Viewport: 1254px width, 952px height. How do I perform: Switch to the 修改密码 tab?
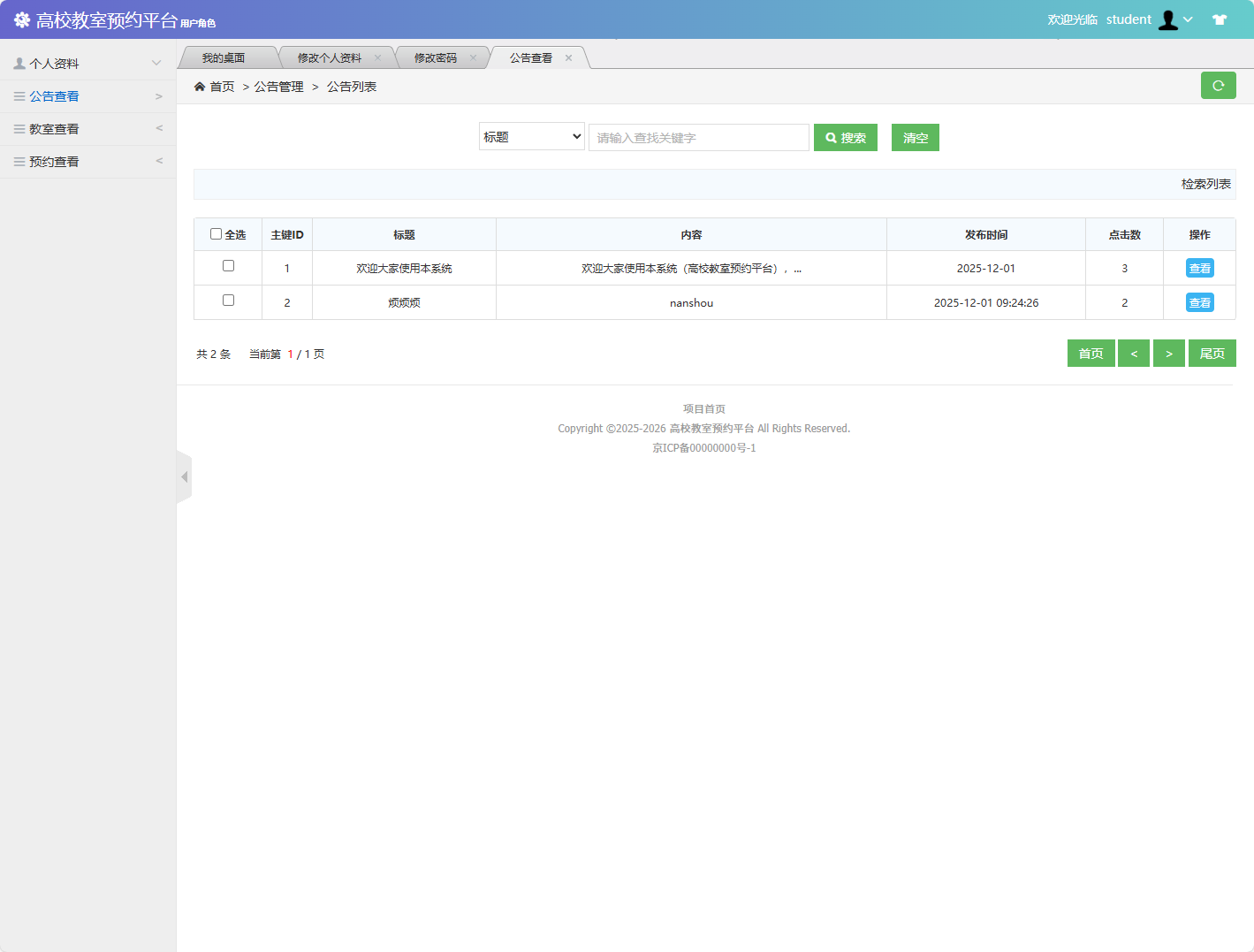437,57
